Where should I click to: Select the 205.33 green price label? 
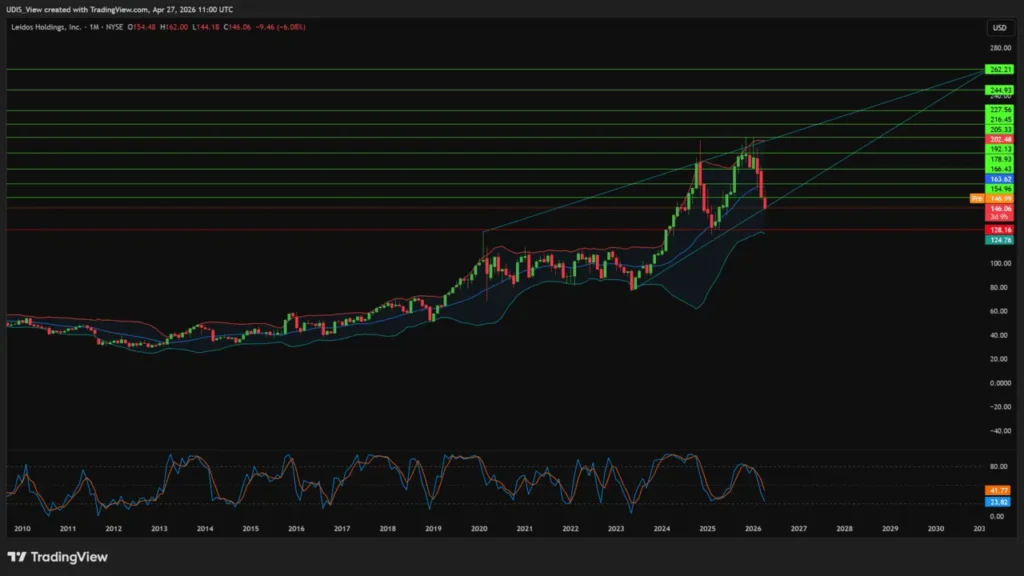[999, 129]
